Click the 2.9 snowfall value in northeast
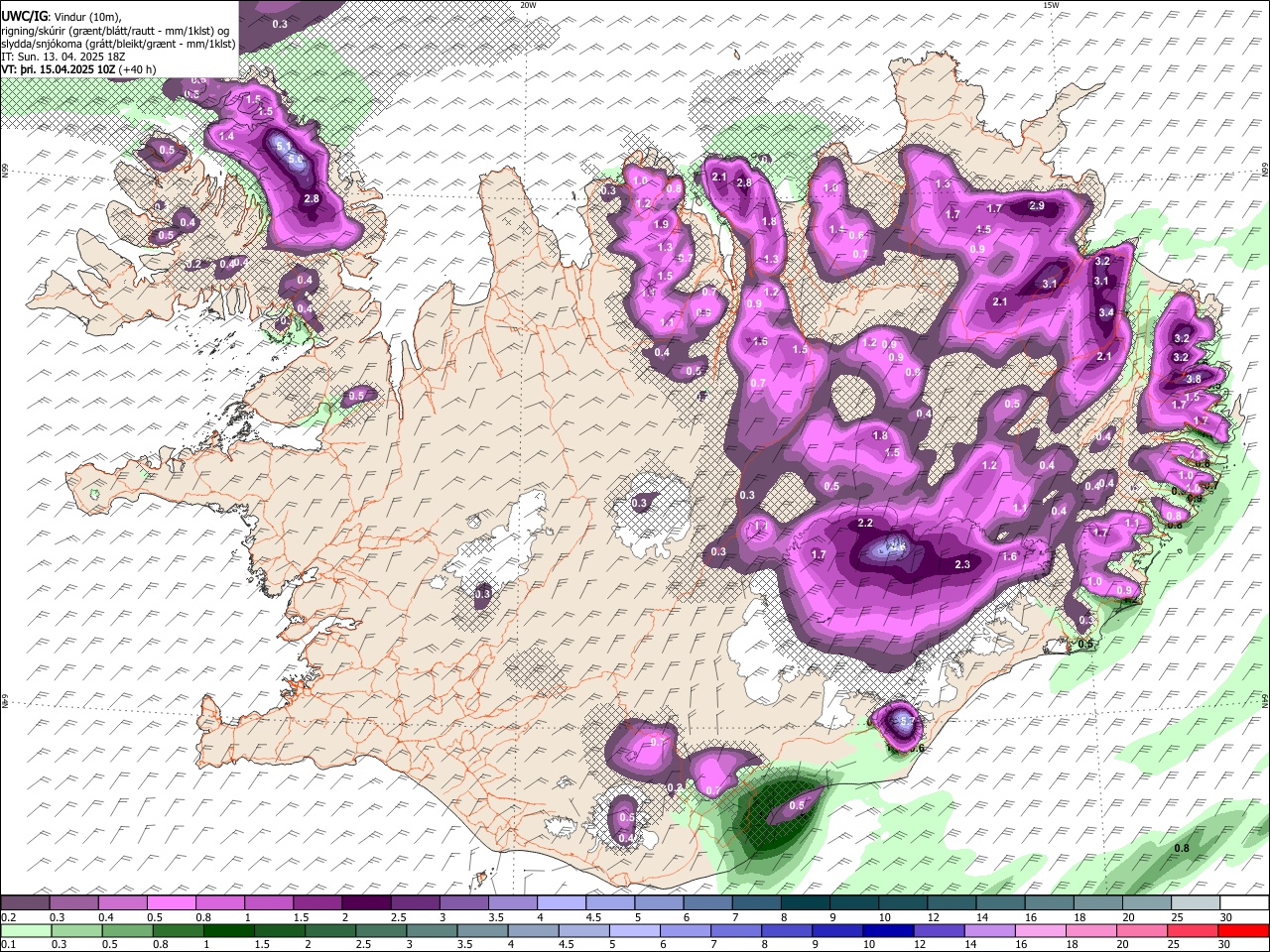This screenshot has width=1270, height=952. click(x=1037, y=206)
